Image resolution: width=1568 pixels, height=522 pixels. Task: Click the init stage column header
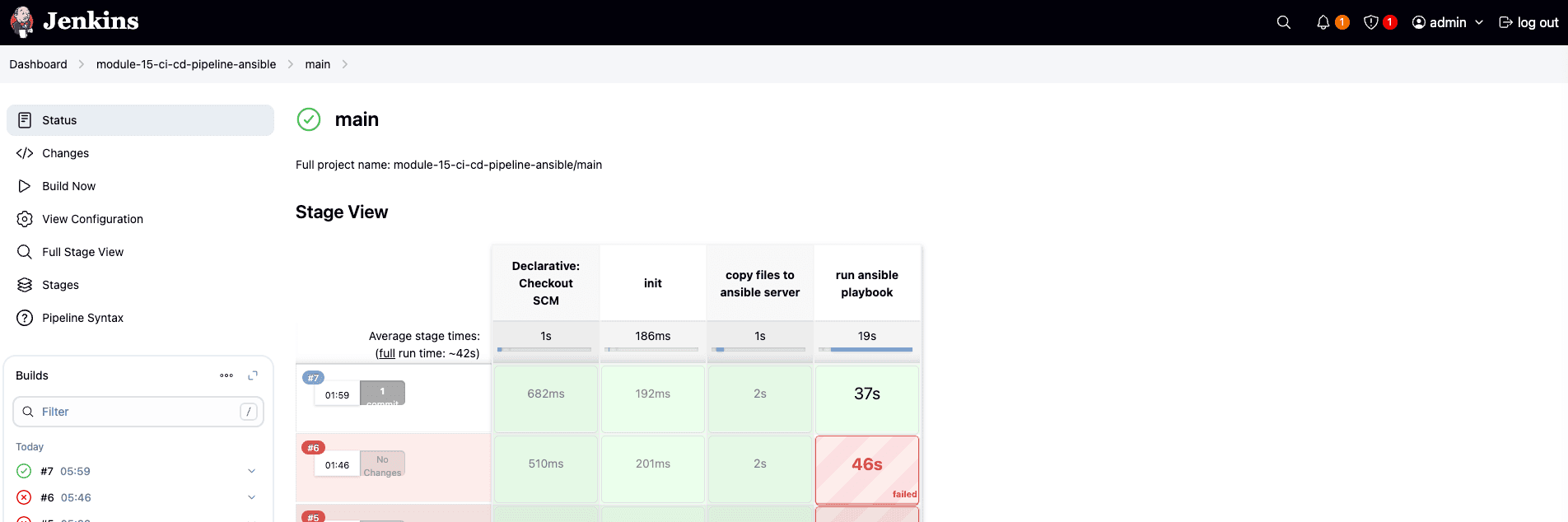pyautogui.click(x=653, y=283)
